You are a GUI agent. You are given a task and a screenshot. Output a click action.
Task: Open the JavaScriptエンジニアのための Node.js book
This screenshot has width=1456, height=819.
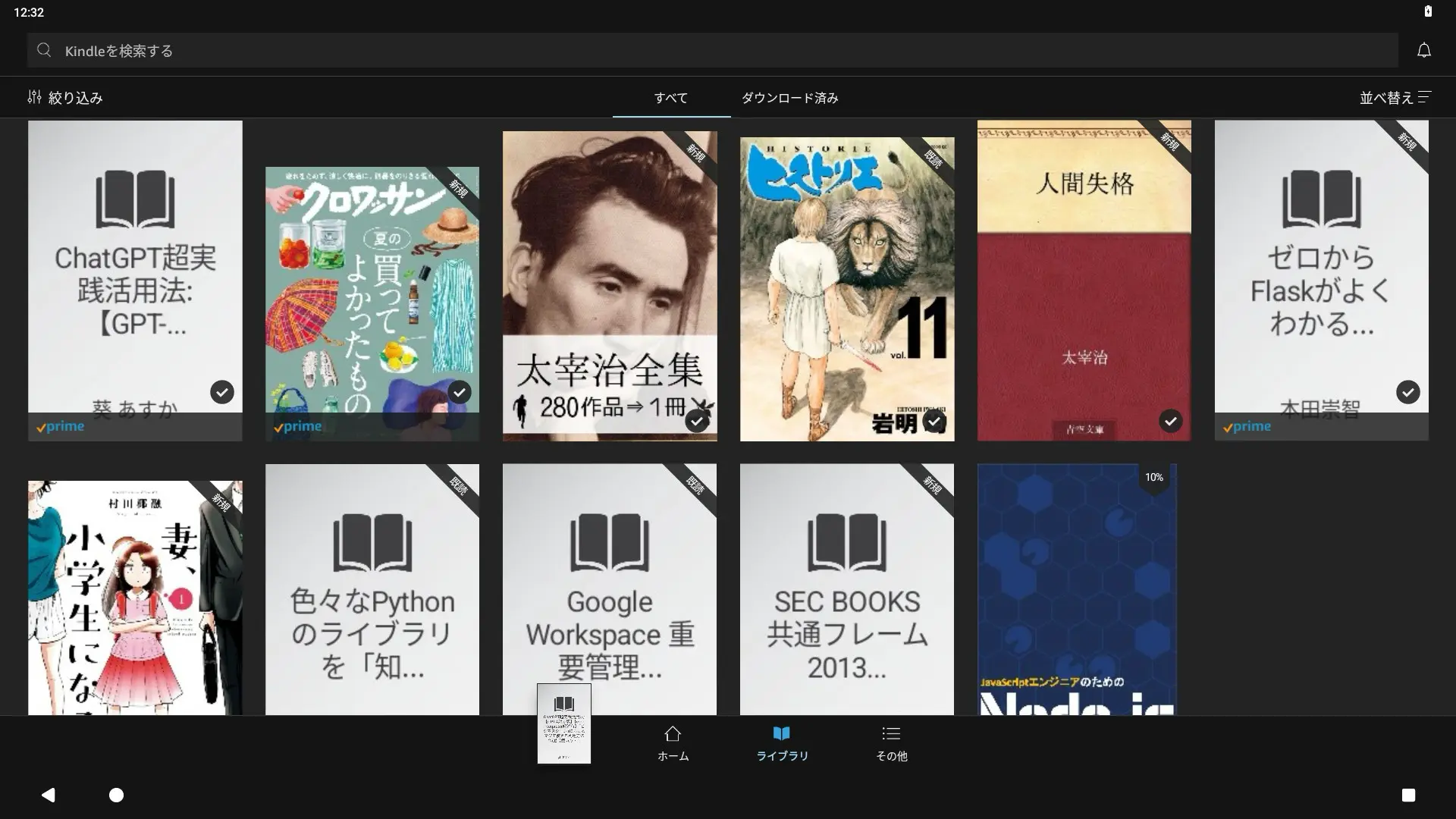coord(1077,589)
